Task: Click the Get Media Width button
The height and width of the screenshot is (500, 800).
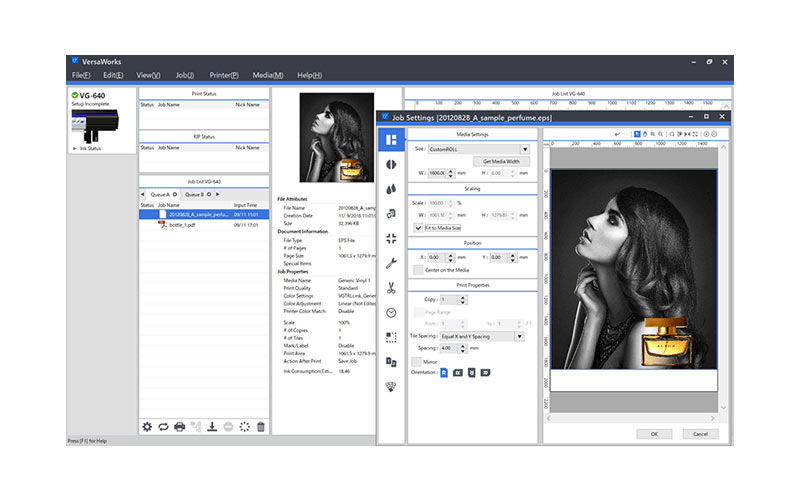Action: click(x=501, y=161)
